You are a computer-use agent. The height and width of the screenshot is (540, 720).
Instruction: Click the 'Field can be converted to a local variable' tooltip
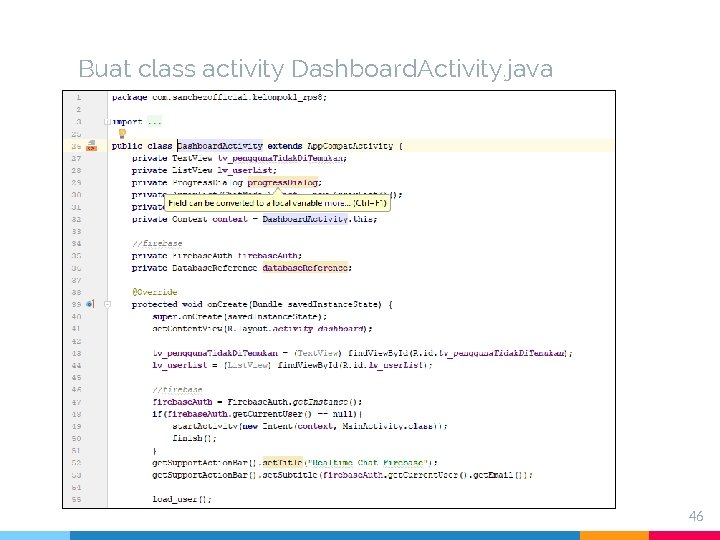point(277,203)
